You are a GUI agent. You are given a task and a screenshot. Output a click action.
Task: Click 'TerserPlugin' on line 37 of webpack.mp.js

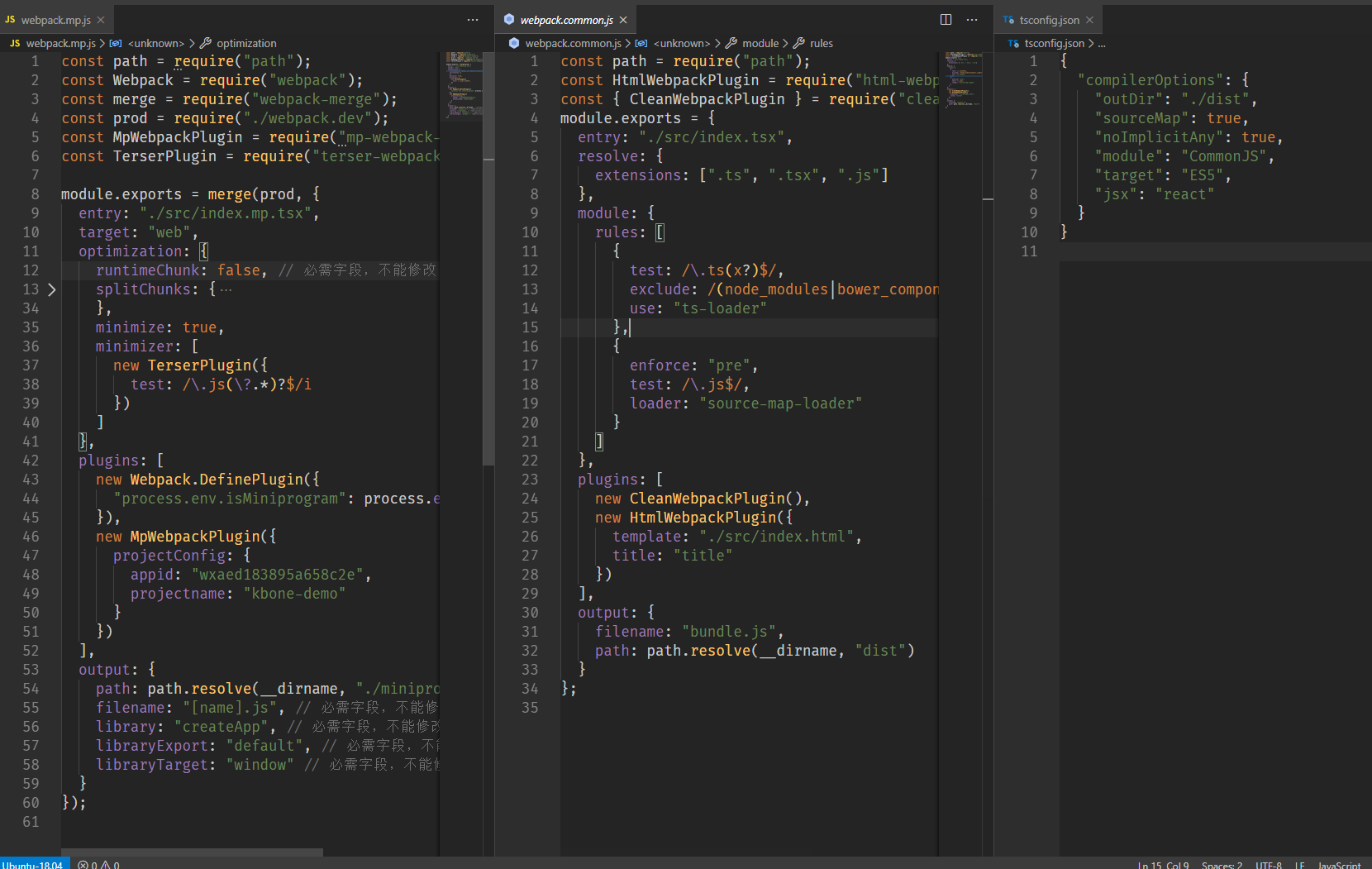tap(199, 365)
